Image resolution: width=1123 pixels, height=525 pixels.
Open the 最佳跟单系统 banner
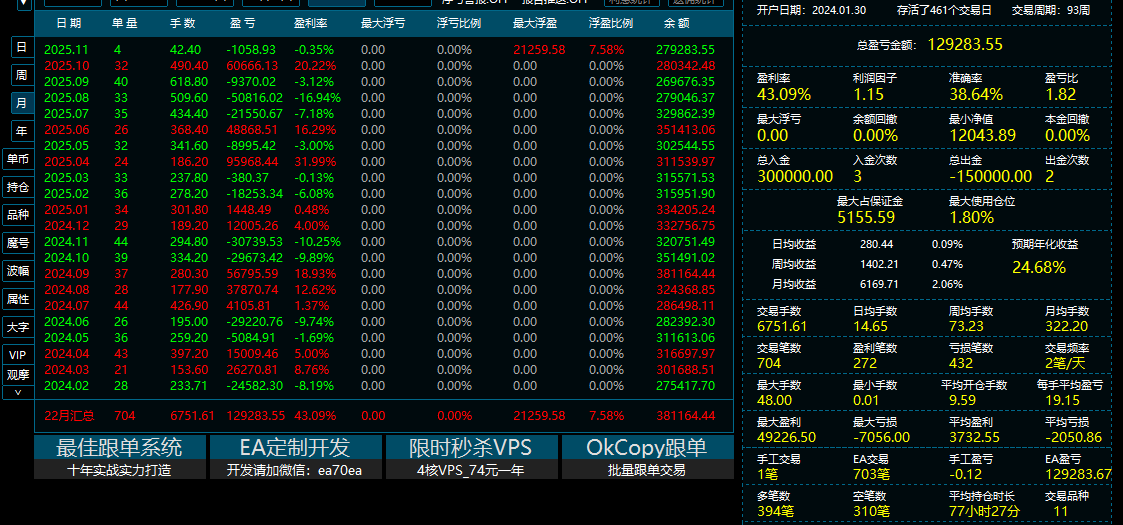(120, 448)
